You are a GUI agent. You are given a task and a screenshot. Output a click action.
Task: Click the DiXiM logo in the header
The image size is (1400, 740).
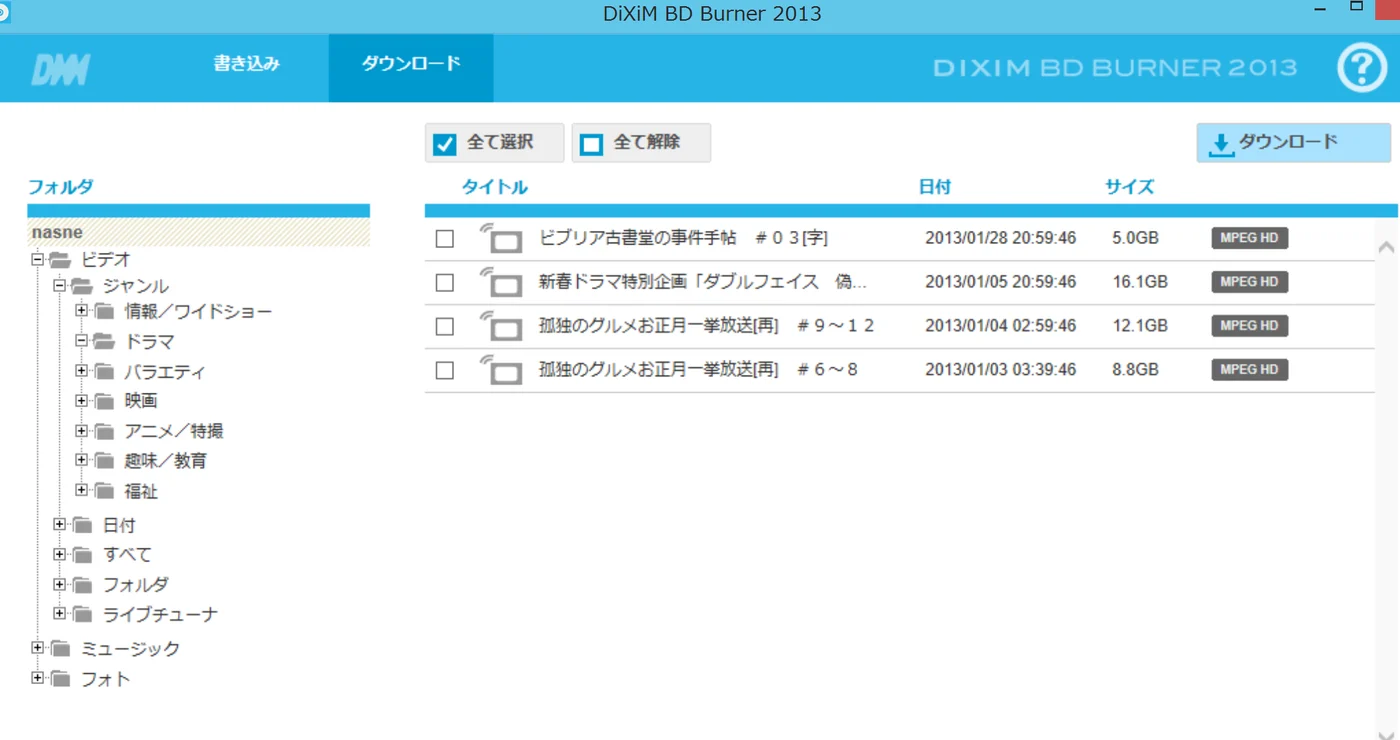tap(61, 68)
